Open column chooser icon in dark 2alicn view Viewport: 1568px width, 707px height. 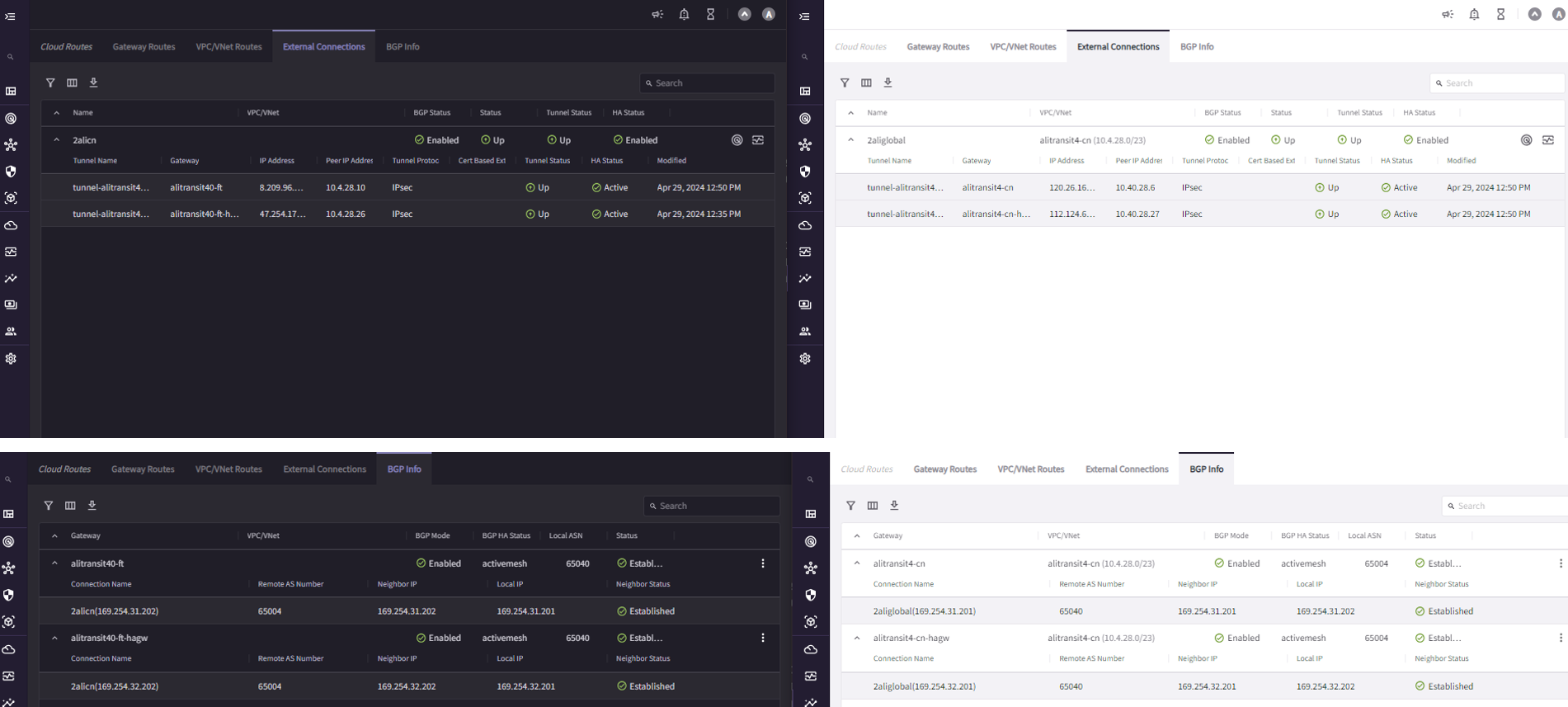point(72,82)
